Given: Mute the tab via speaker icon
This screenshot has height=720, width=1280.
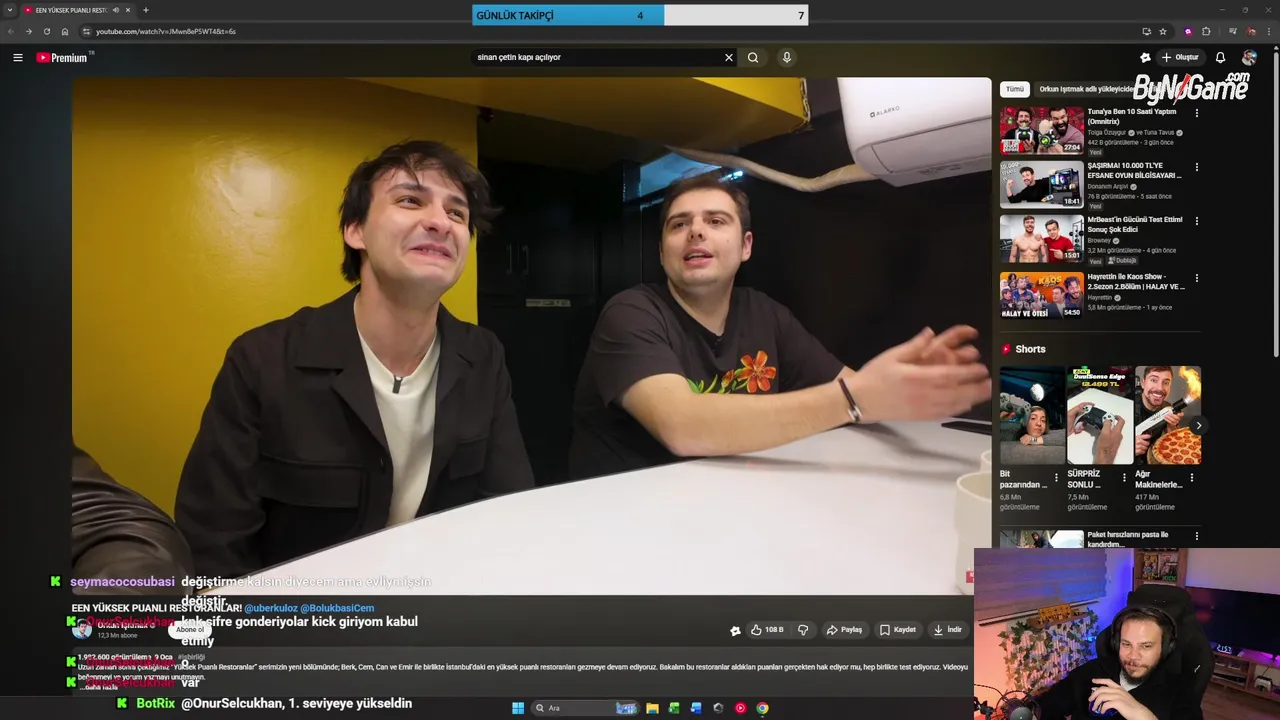Looking at the screenshot, I should (x=116, y=10).
